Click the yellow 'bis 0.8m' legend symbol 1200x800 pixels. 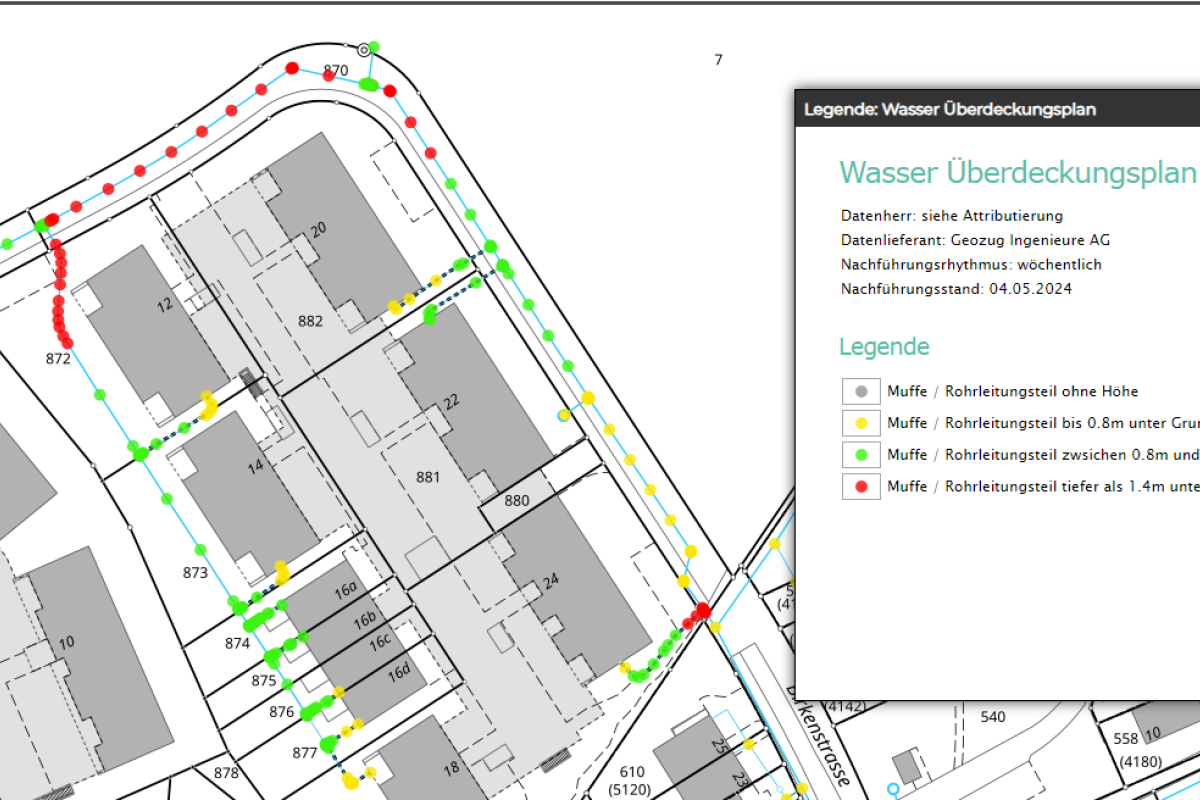point(861,423)
